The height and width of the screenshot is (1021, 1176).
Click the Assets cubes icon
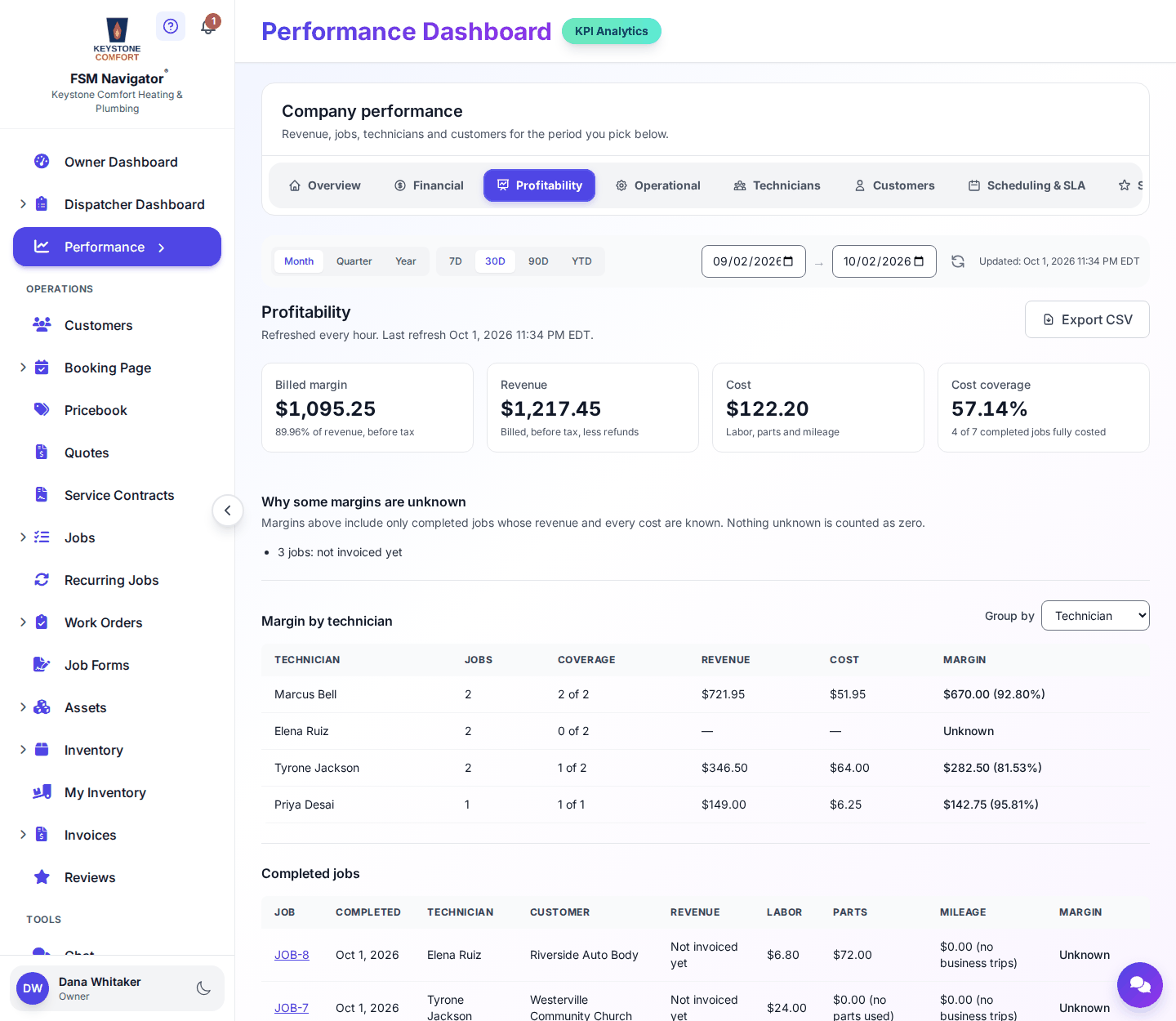click(42, 707)
